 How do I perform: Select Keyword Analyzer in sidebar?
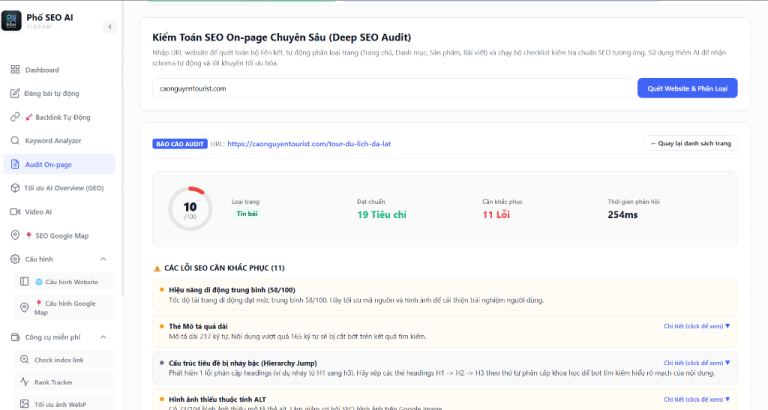[x=59, y=141]
